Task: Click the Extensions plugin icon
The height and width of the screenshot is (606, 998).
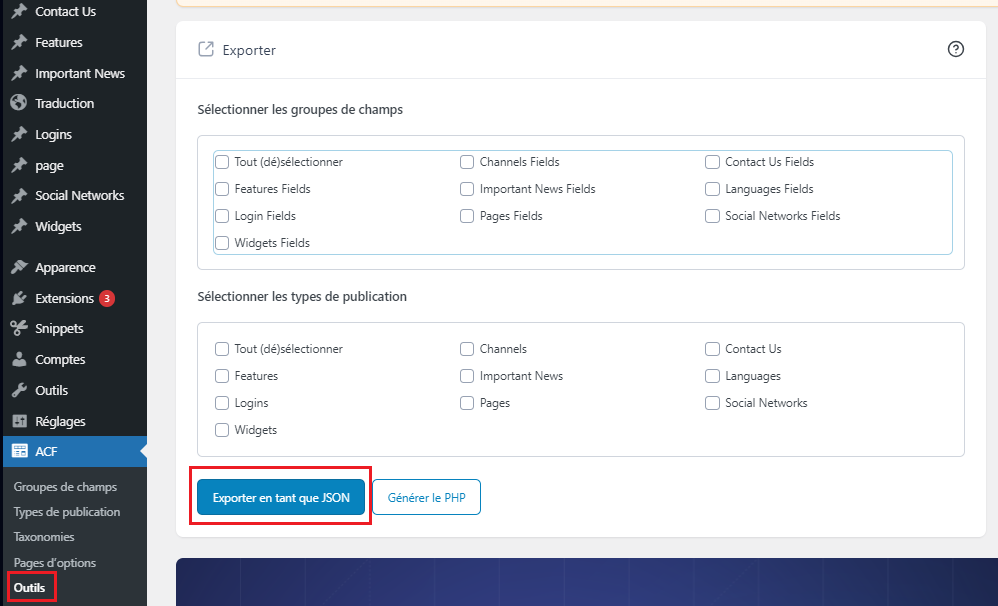Action: click(x=18, y=298)
